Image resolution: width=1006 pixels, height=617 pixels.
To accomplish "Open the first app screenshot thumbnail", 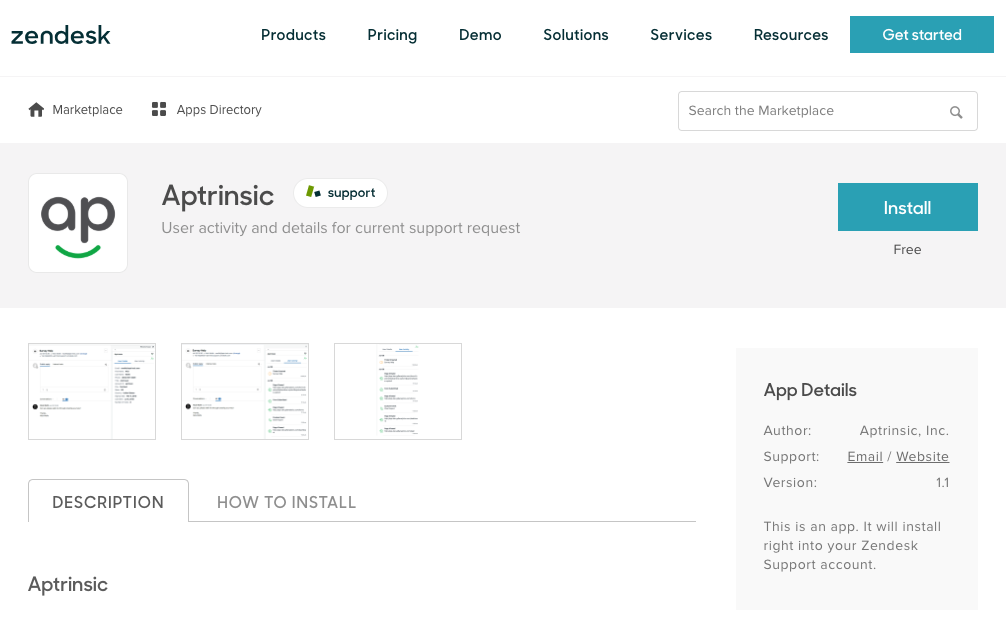I will (92, 391).
